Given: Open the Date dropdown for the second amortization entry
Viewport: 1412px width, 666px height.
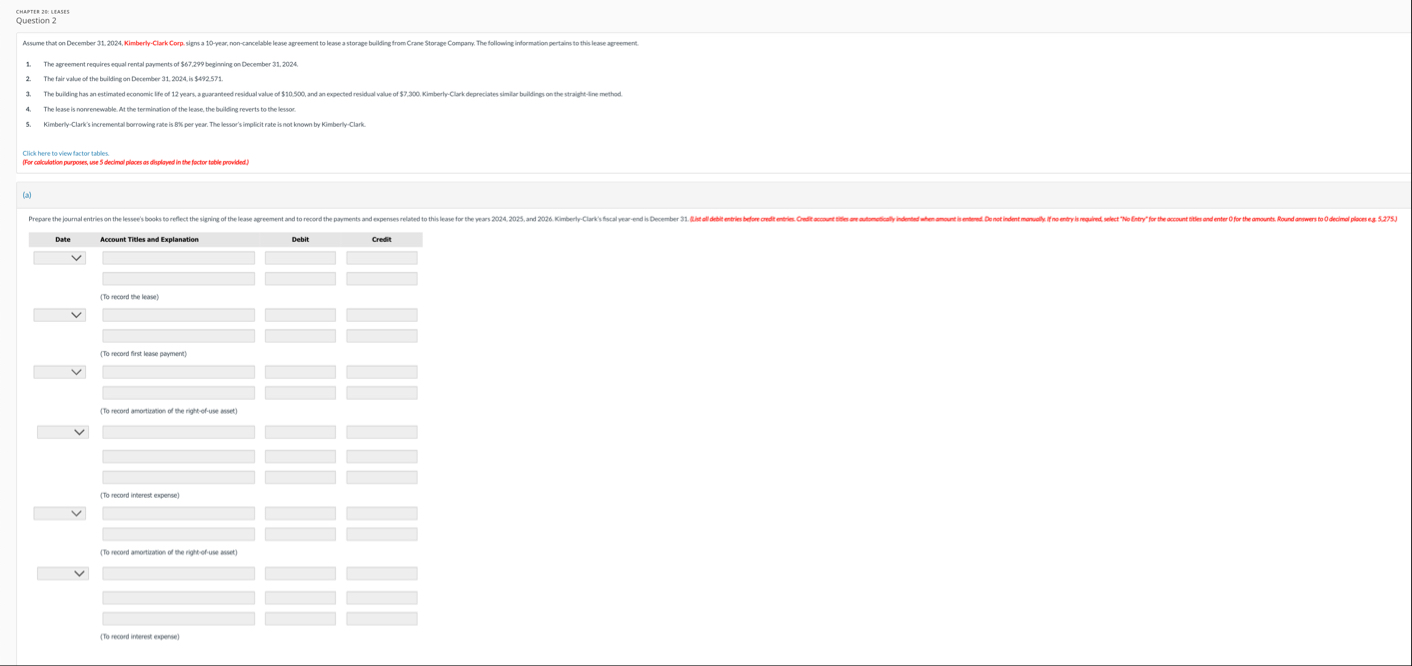Looking at the screenshot, I should [60, 513].
